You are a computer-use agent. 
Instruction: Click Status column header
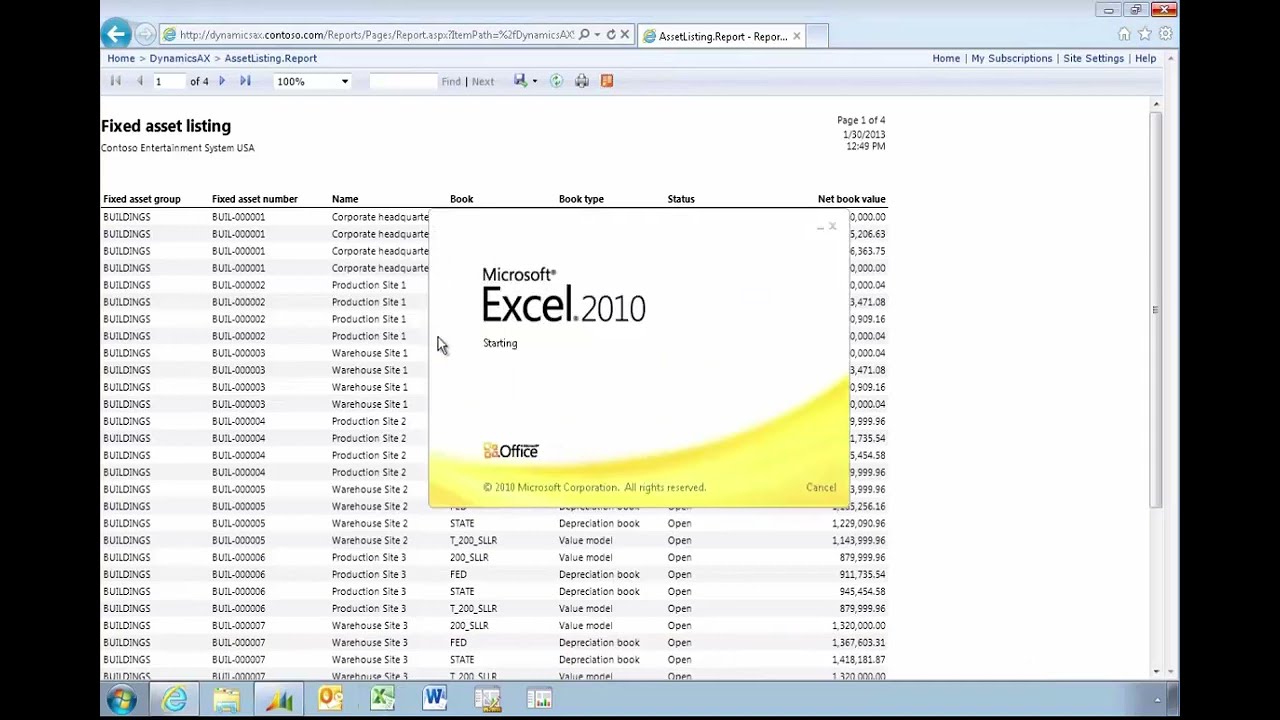coord(681,199)
